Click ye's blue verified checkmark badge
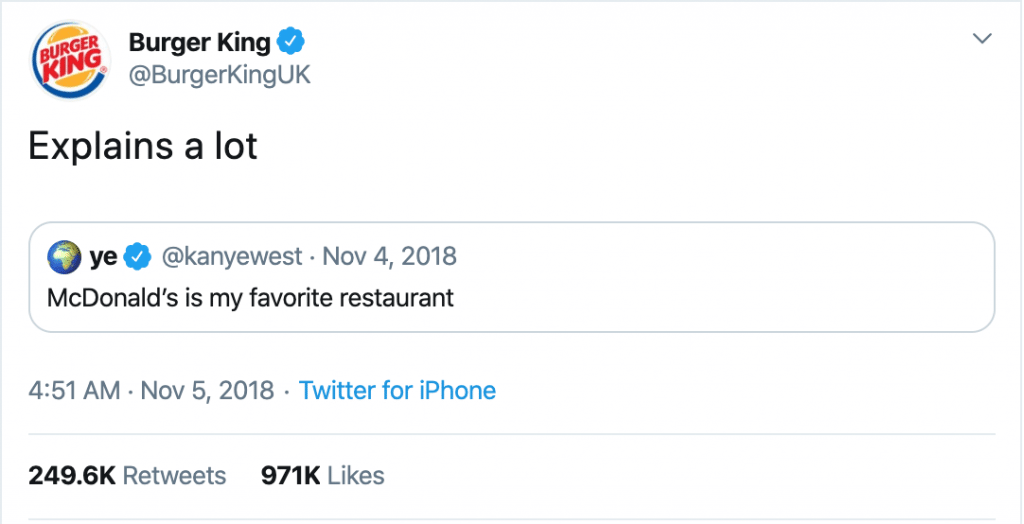 click(137, 257)
